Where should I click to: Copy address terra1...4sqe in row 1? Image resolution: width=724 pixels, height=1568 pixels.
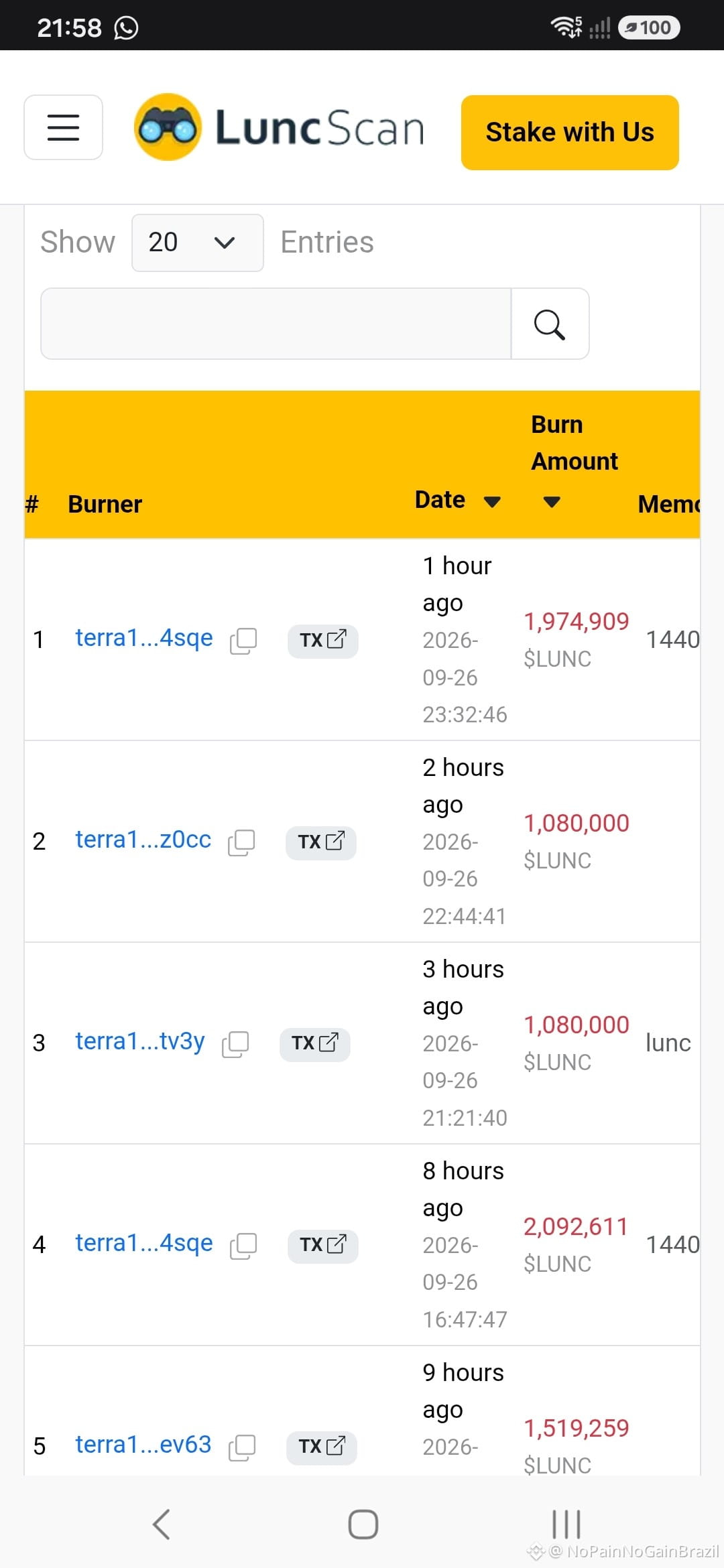[x=243, y=641]
